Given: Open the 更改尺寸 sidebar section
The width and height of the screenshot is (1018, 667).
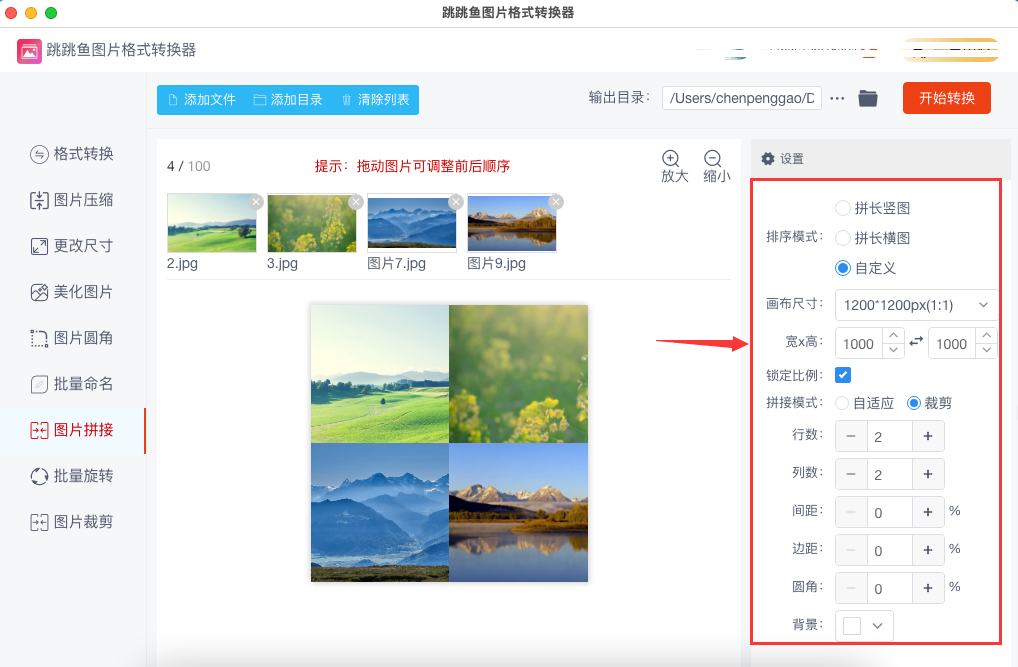Looking at the screenshot, I should tap(72, 246).
